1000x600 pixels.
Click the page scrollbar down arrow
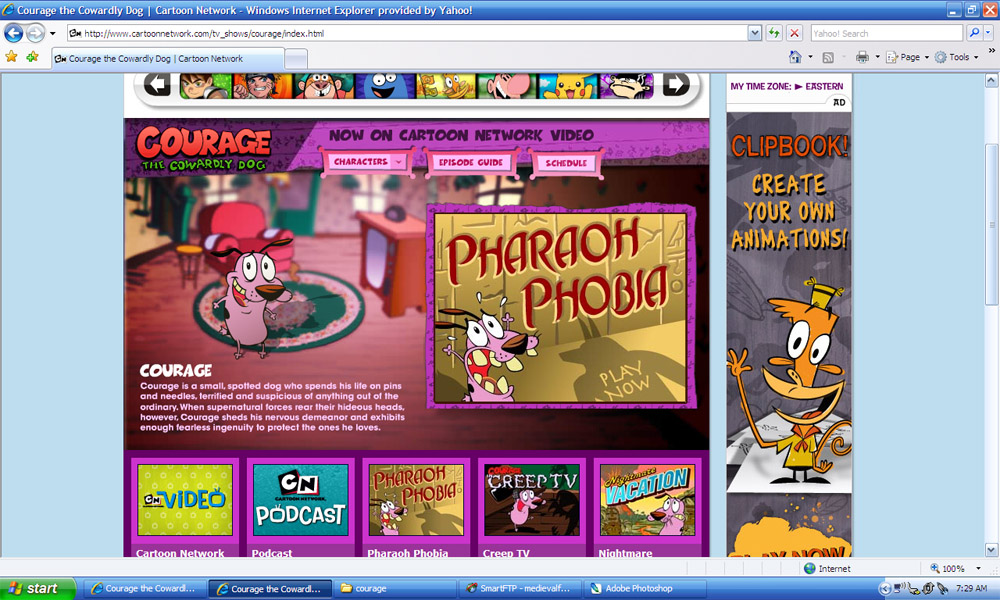[991, 550]
